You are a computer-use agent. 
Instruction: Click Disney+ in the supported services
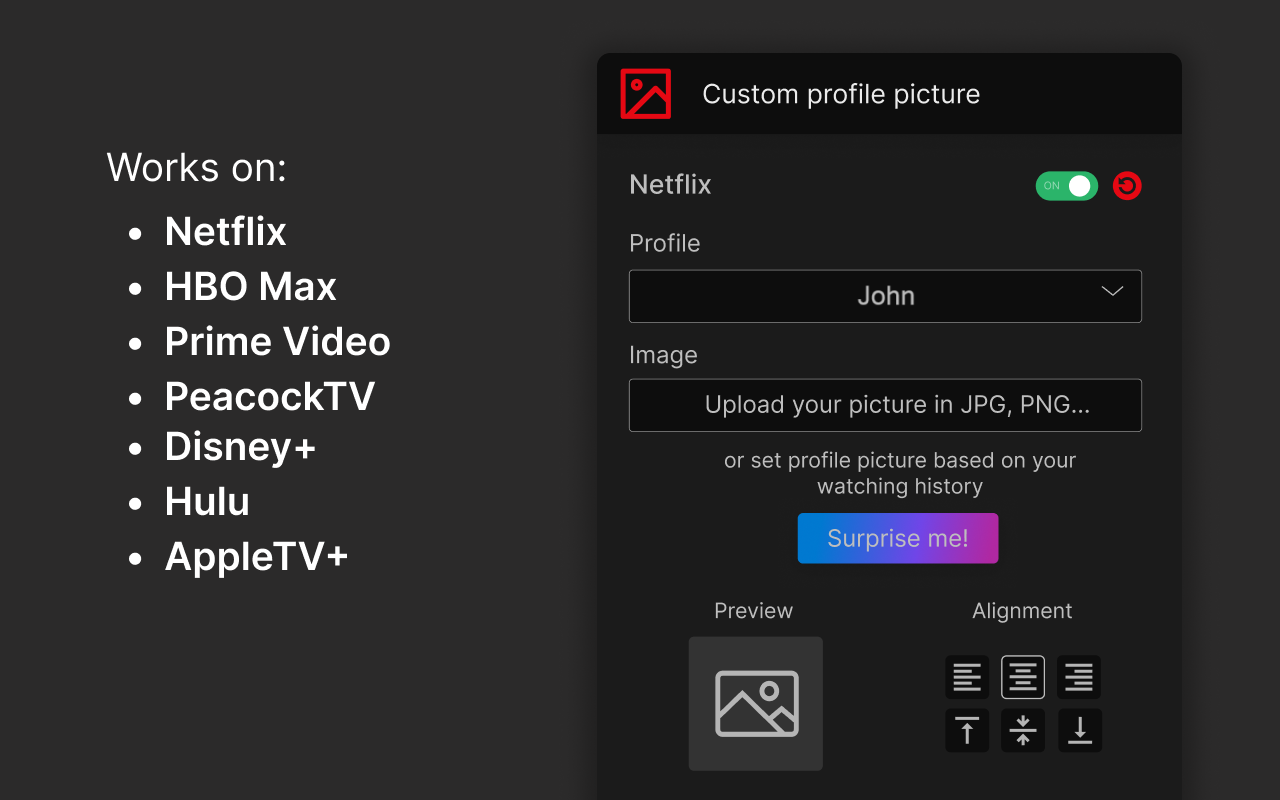pyautogui.click(x=240, y=447)
